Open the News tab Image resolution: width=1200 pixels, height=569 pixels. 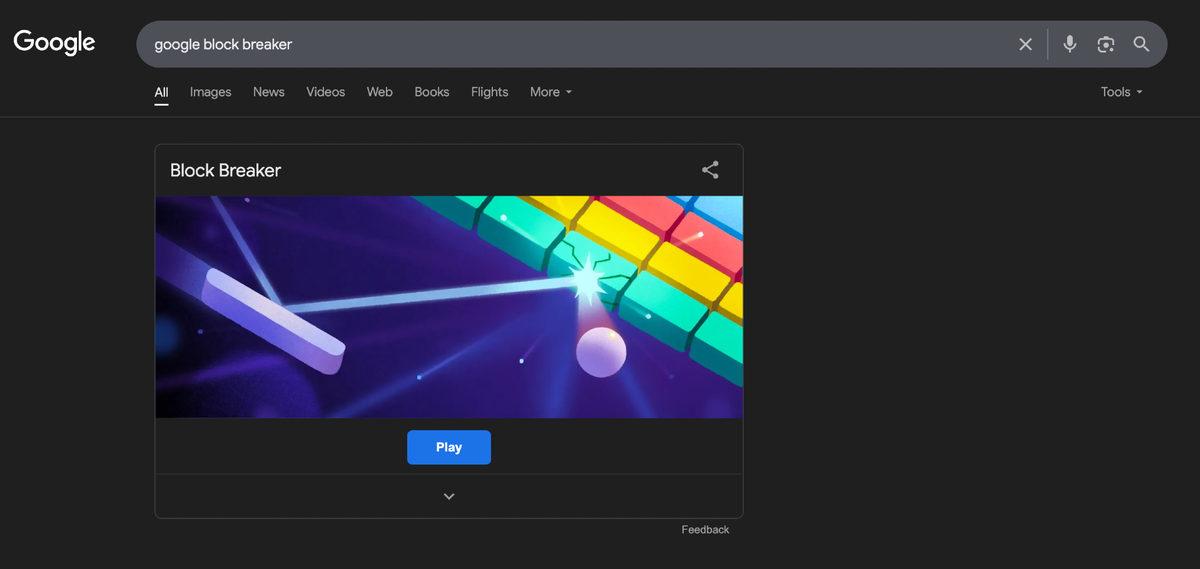pos(269,92)
